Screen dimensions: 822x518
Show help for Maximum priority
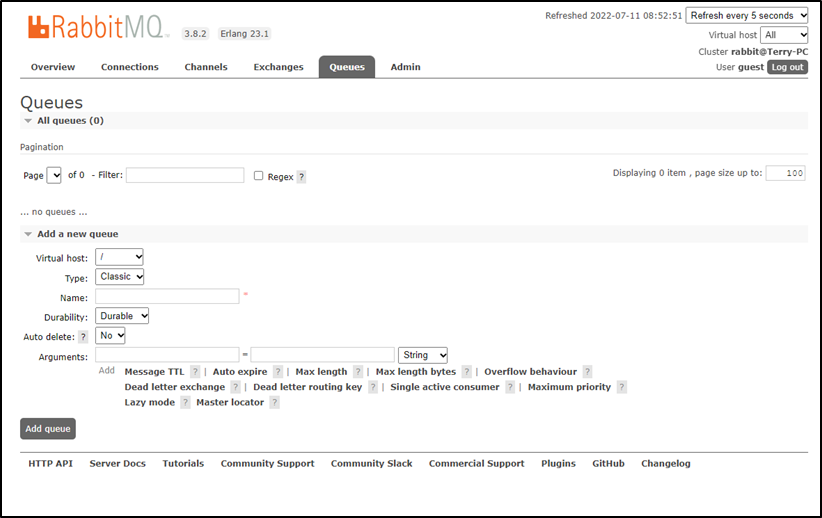tap(622, 387)
